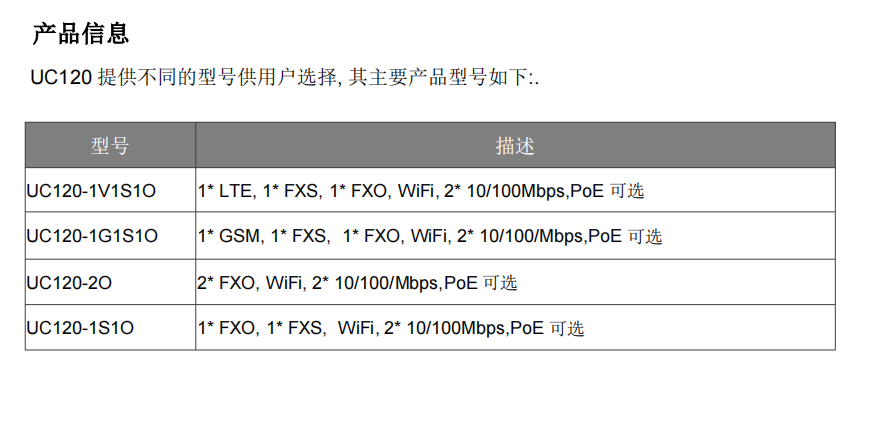Image resolution: width=891 pixels, height=428 pixels.
Task: Click PoE in the UC120-2O row
Action: [460, 283]
